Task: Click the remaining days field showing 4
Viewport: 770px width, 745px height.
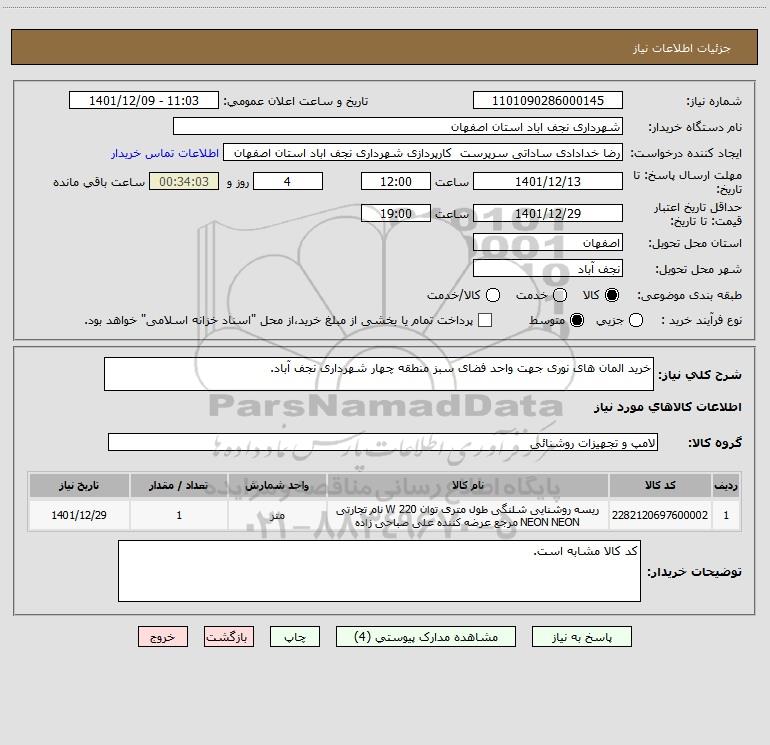Action: [x=288, y=181]
